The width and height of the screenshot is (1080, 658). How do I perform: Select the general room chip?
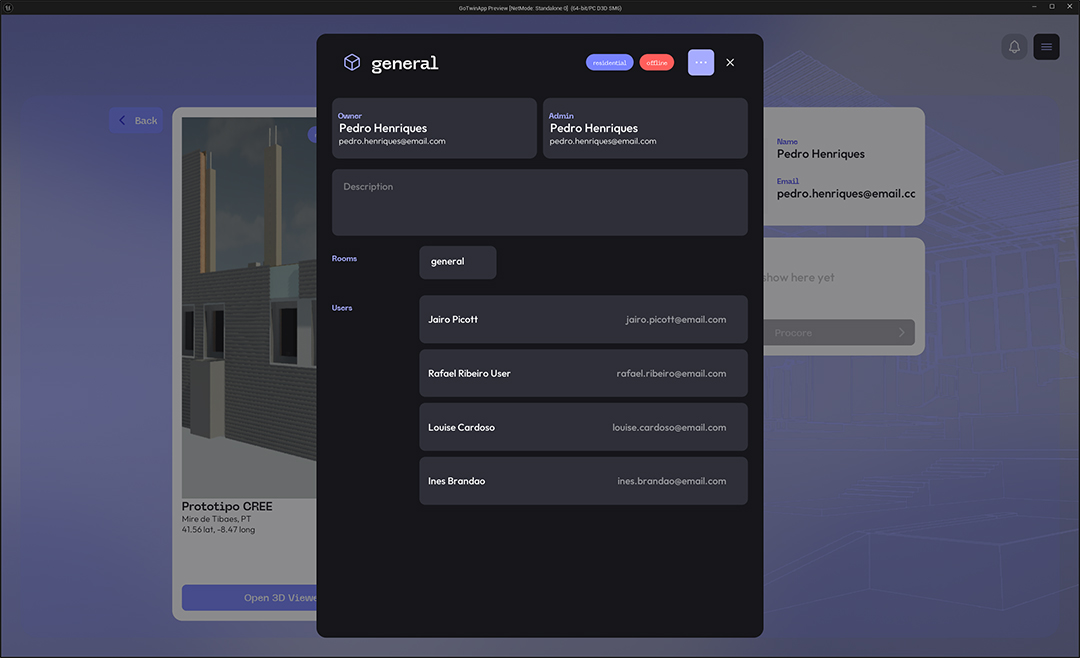[x=457, y=262]
